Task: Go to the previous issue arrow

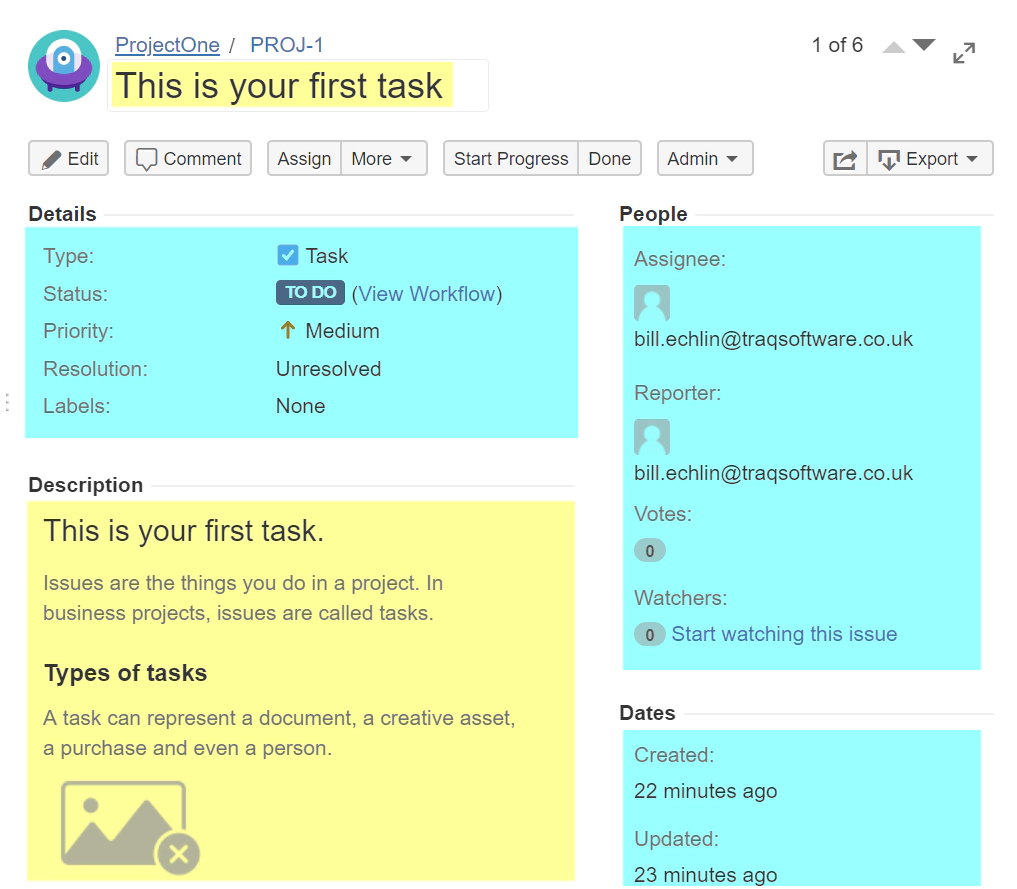Action: (894, 47)
